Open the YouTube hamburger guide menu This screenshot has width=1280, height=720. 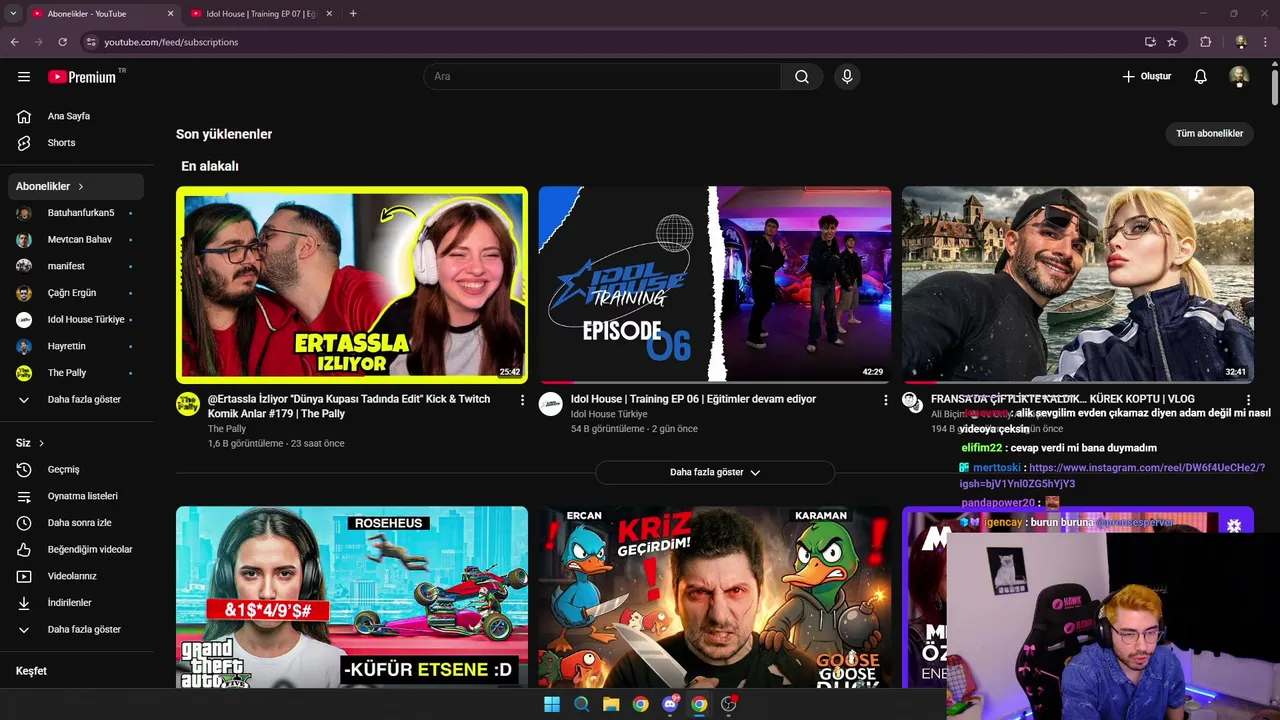pyautogui.click(x=24, y=77)
